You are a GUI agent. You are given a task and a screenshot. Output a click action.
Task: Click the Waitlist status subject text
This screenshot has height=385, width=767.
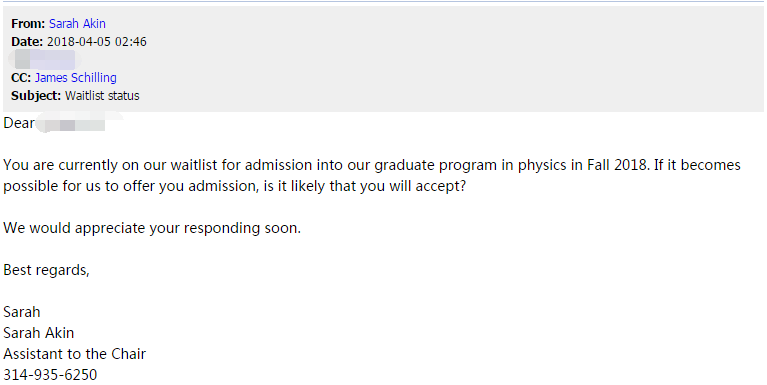tap(102, 95)
